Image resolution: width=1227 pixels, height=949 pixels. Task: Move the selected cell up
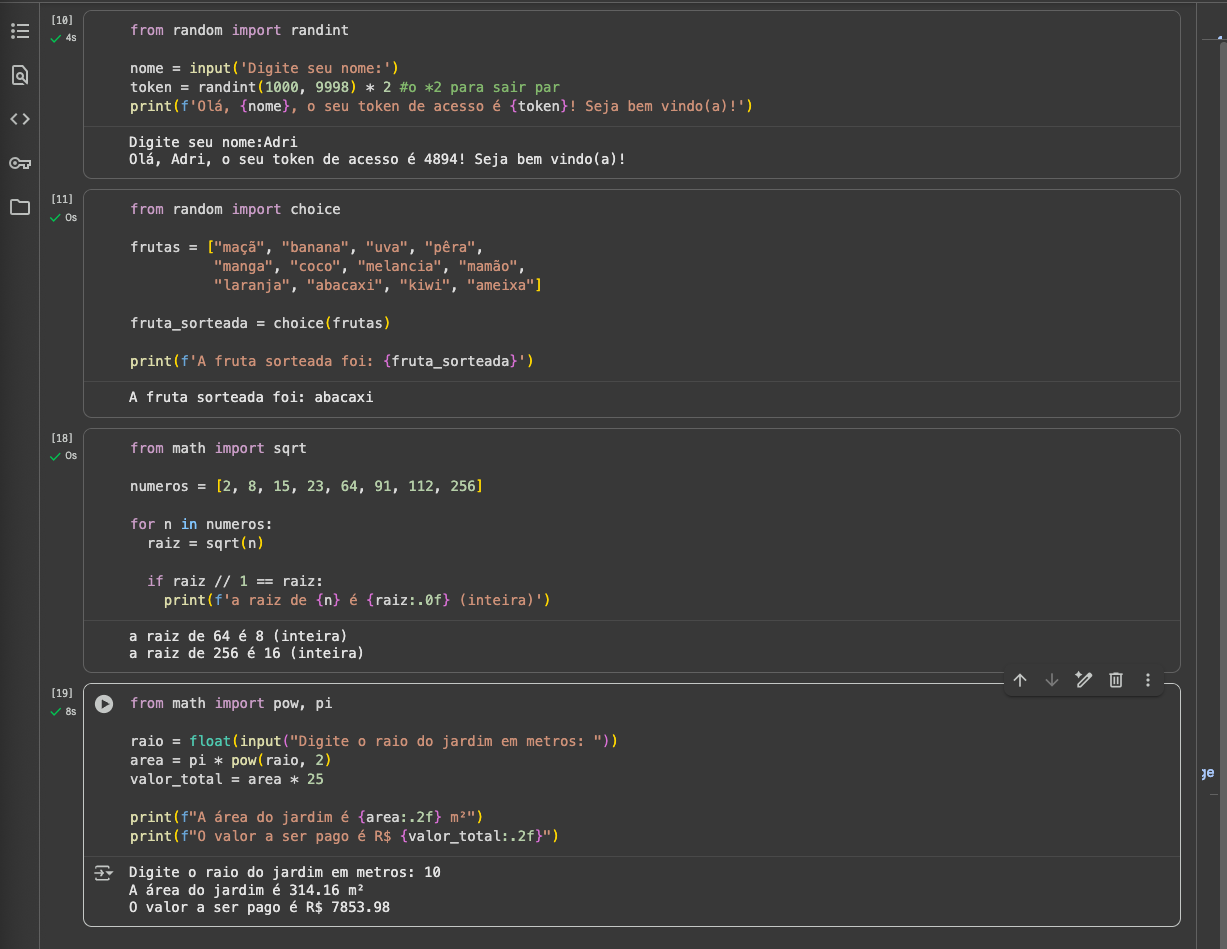click(x=1020, y=680)
